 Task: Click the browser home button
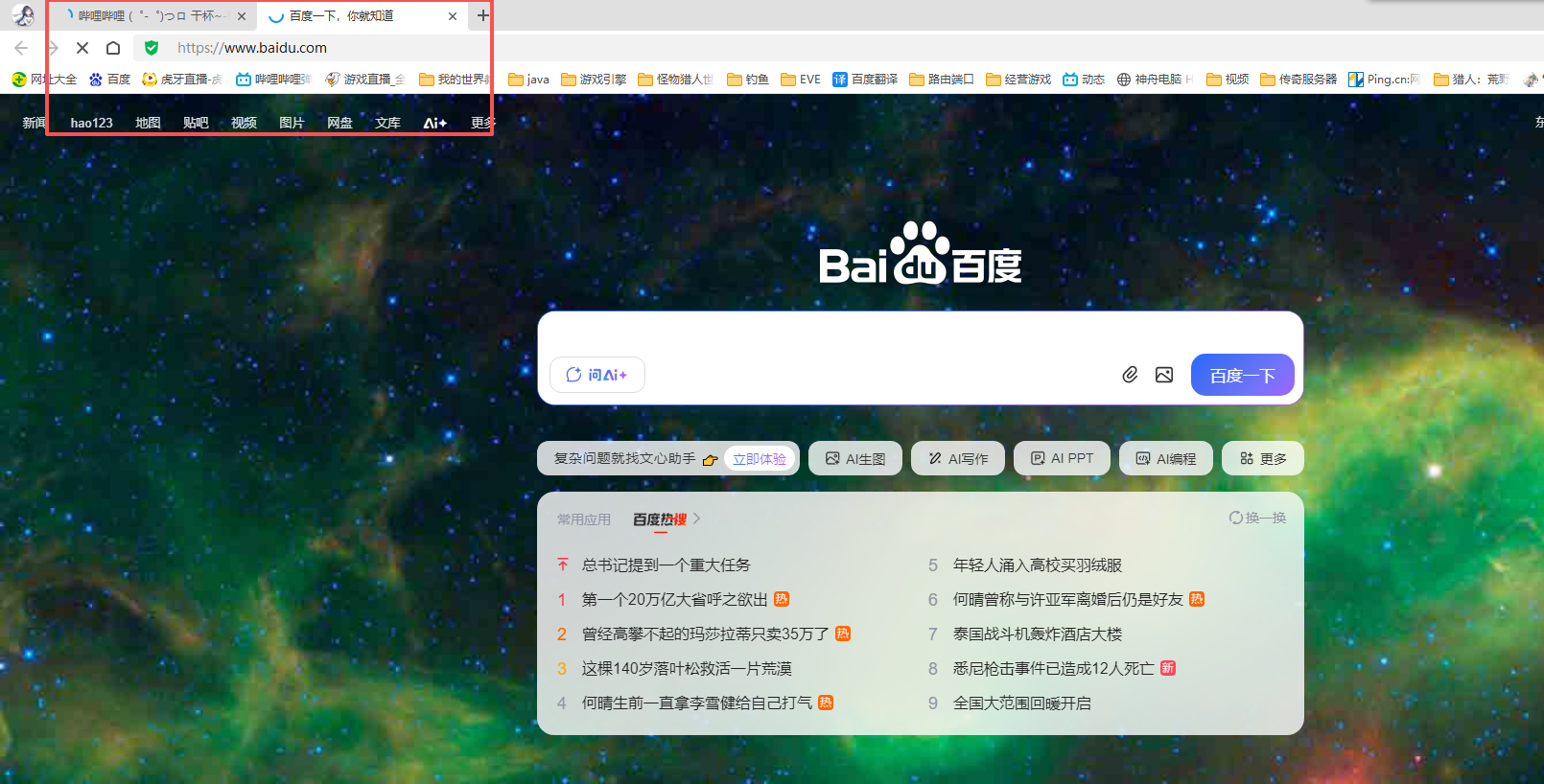coord(113,48)
